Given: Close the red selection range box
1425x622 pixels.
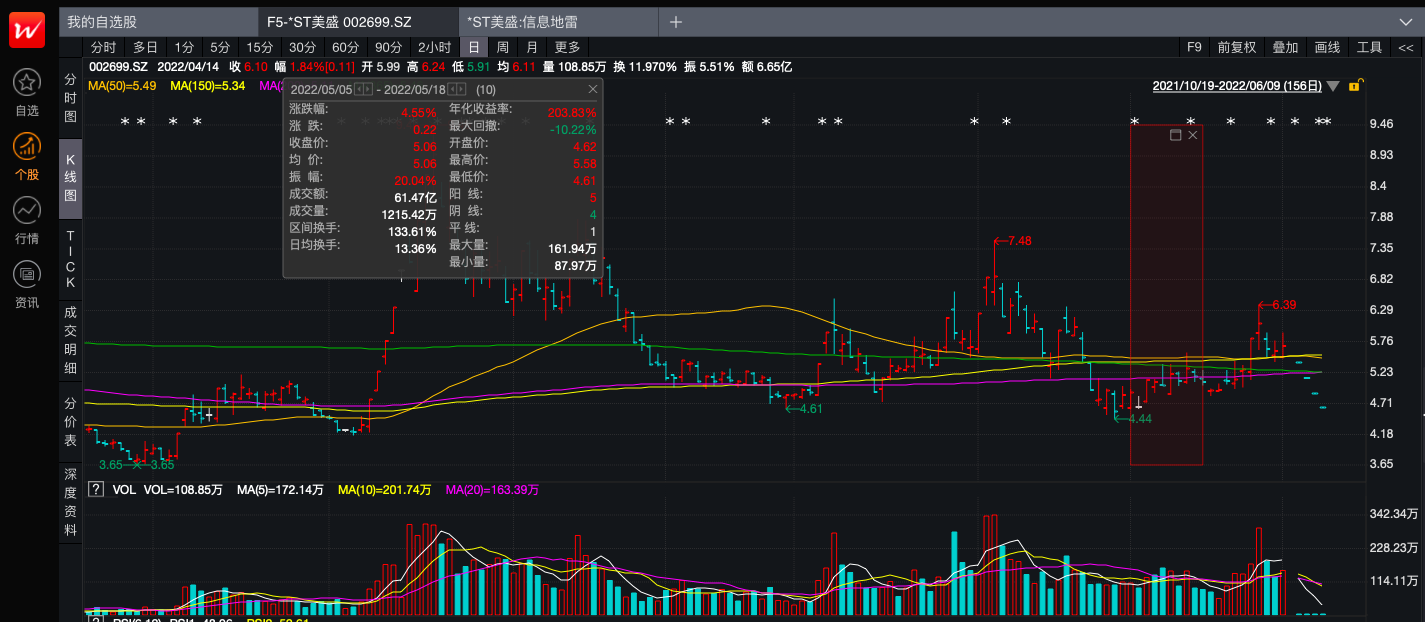Looking at the screenshot, I should pyautogui.click(x=1193, y=135).
